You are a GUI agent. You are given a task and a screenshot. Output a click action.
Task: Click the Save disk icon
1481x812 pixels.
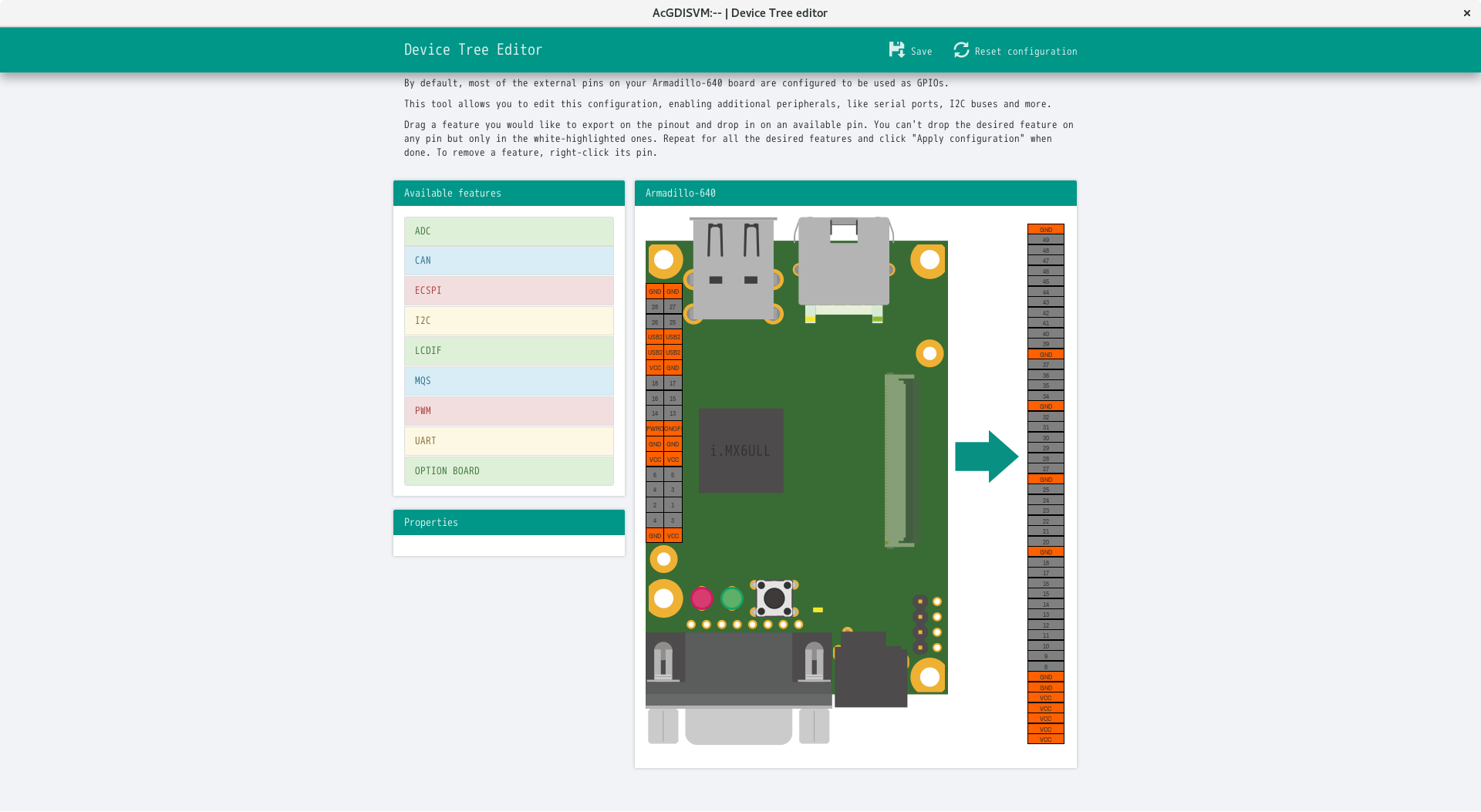(896, 50)
